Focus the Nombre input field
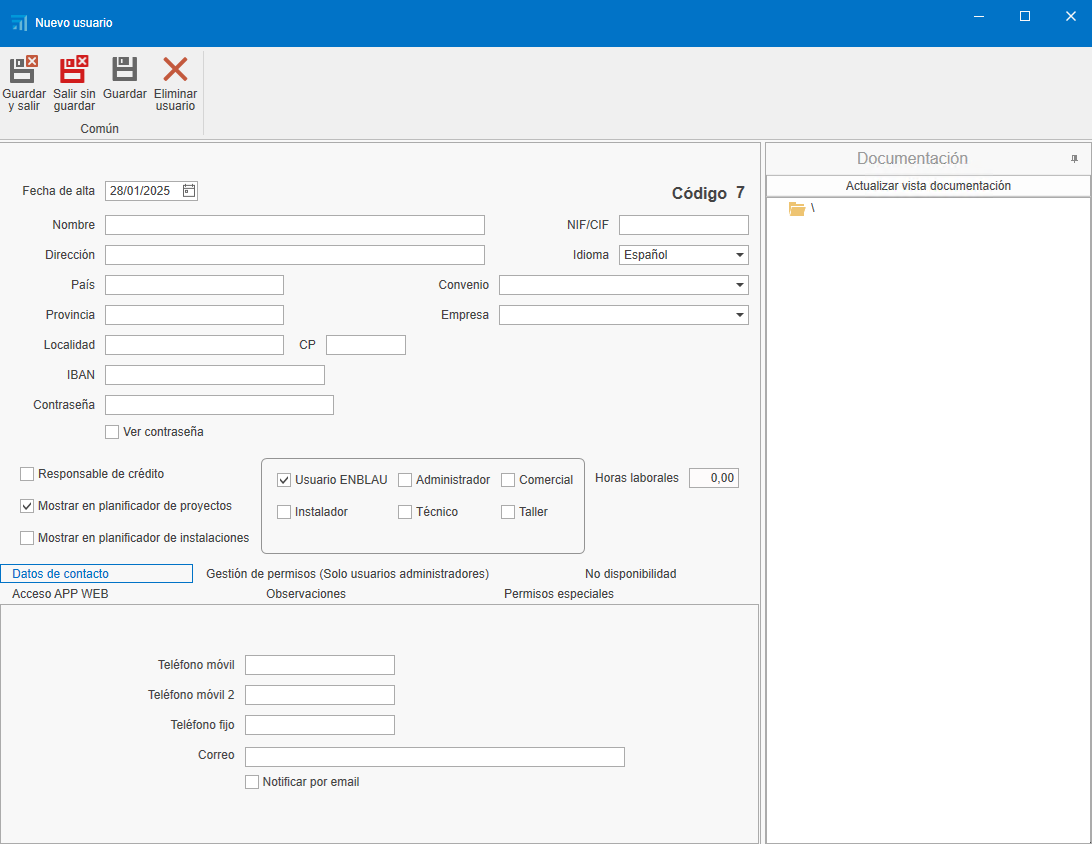Image resolution: width=1092 pixels, height=844 pixels. pos(295,225)
